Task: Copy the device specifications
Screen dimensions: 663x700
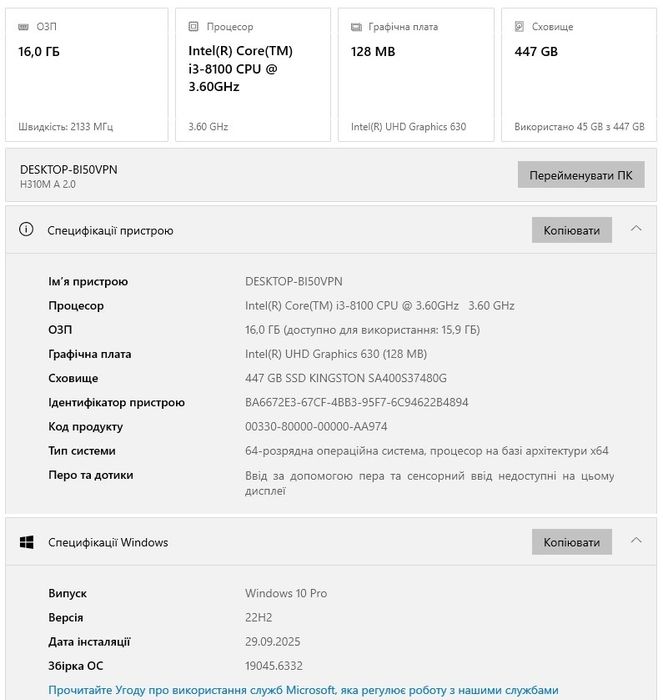Action: coord(571,230)
